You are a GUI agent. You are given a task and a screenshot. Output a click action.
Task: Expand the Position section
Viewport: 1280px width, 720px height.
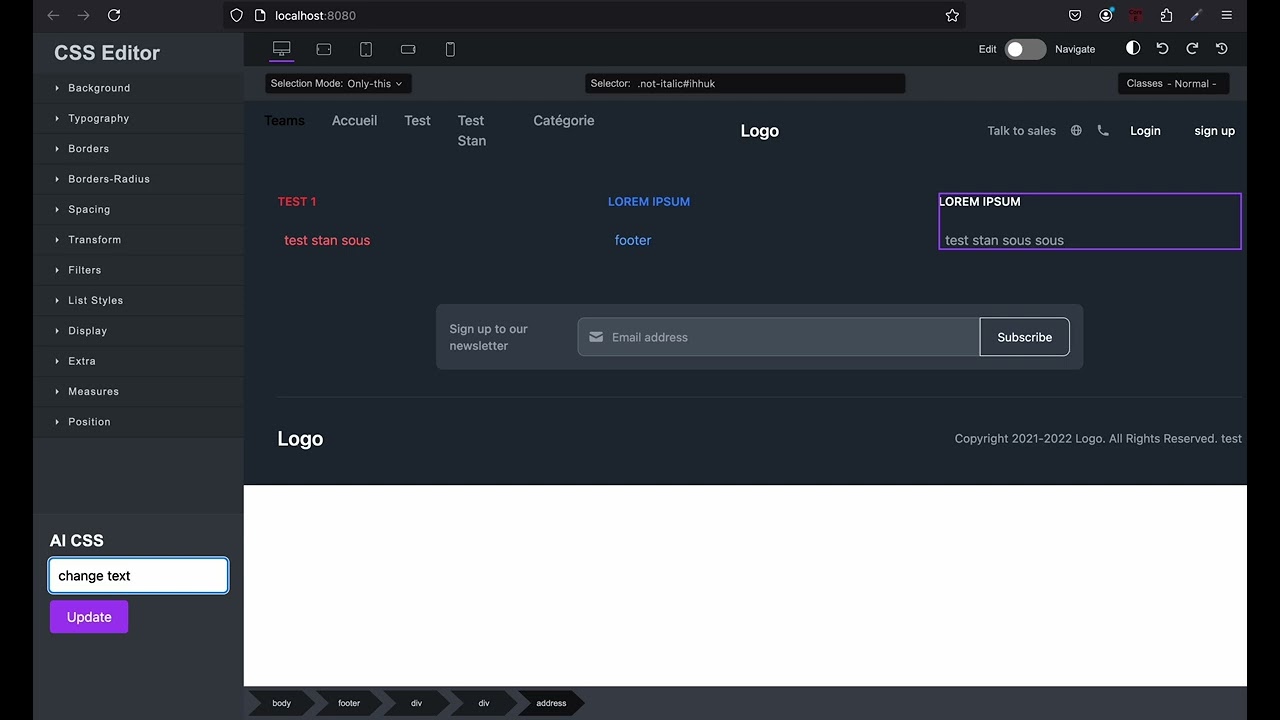point(138,422)
